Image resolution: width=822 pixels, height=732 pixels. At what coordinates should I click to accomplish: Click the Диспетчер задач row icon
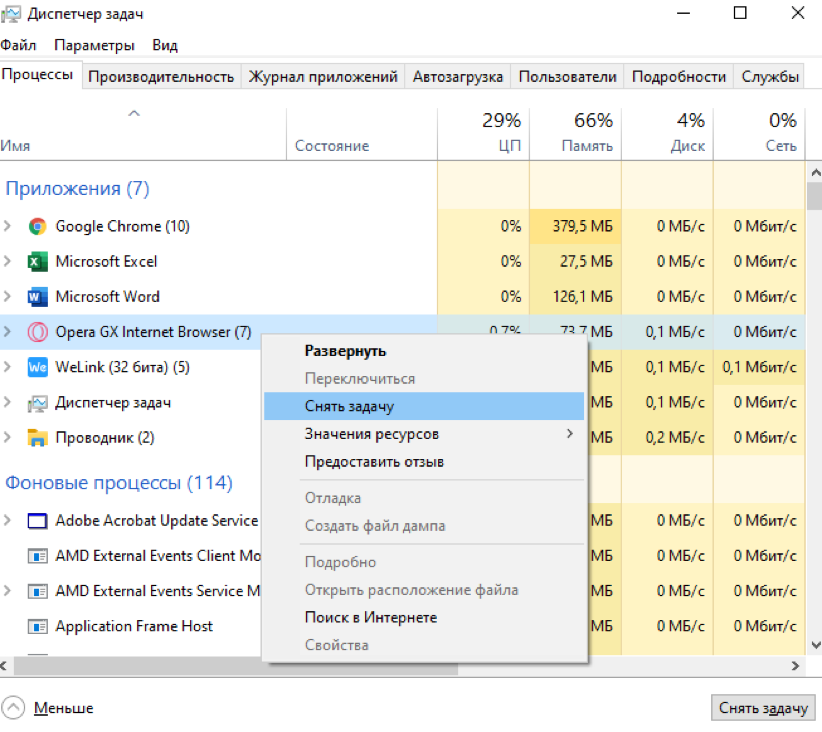click(37, 403)
